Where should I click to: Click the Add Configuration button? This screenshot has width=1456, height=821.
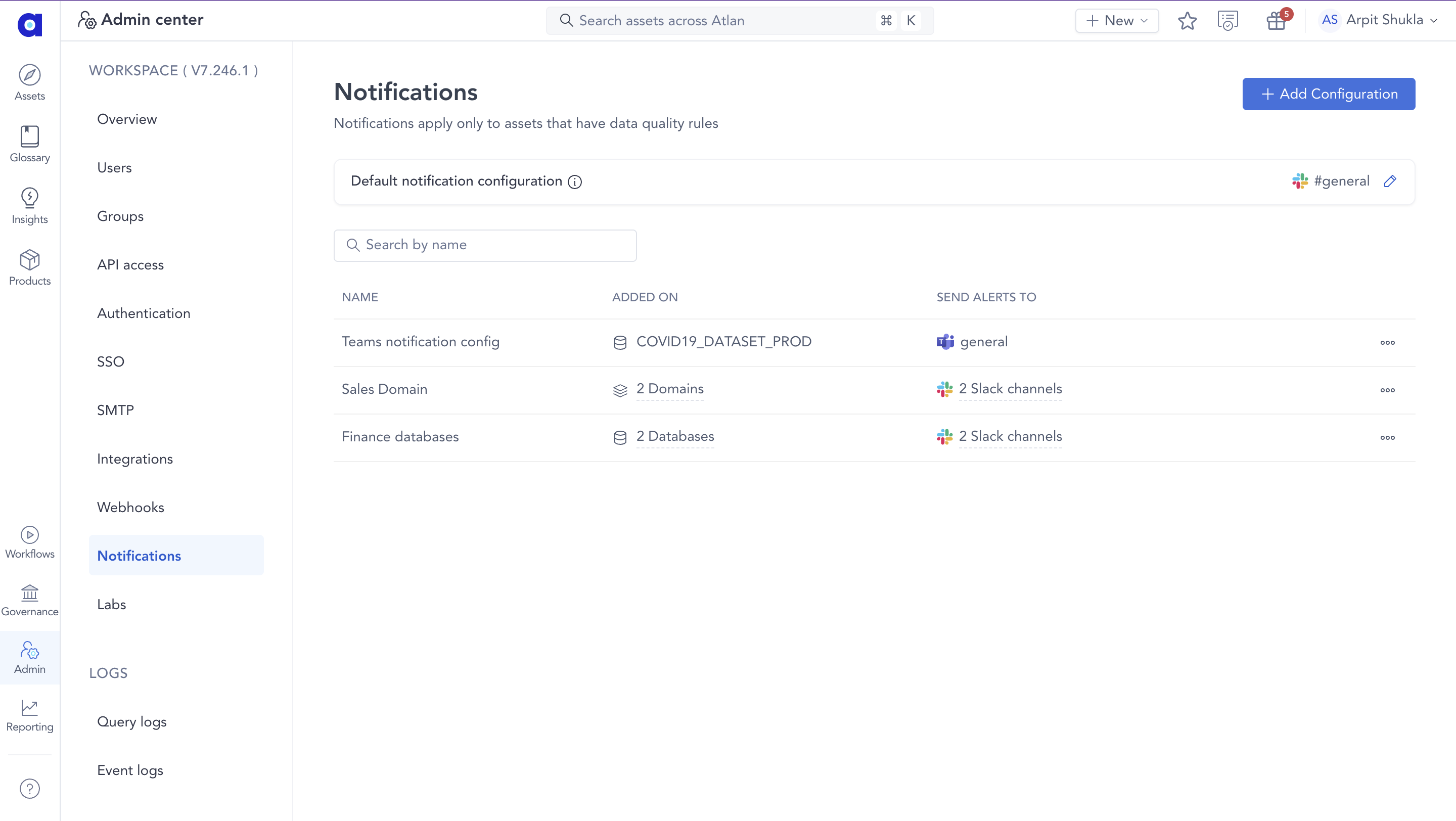coord(1328,94)
